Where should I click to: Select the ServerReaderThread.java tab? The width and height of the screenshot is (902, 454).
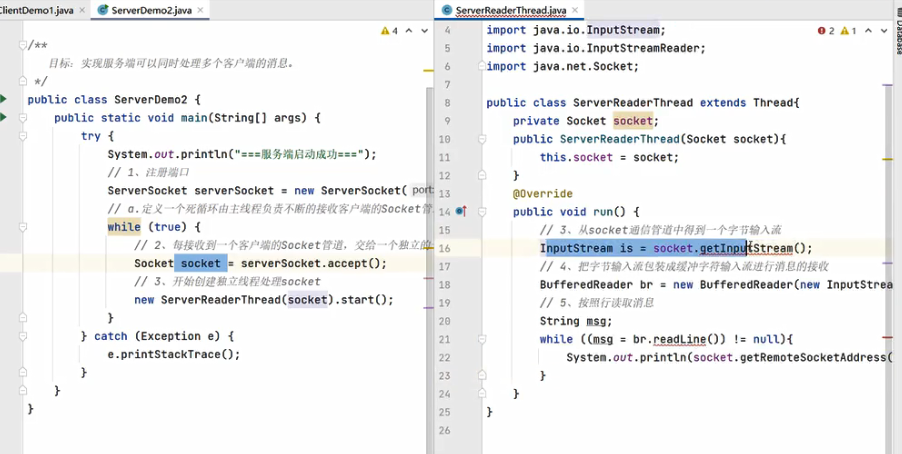510,10
